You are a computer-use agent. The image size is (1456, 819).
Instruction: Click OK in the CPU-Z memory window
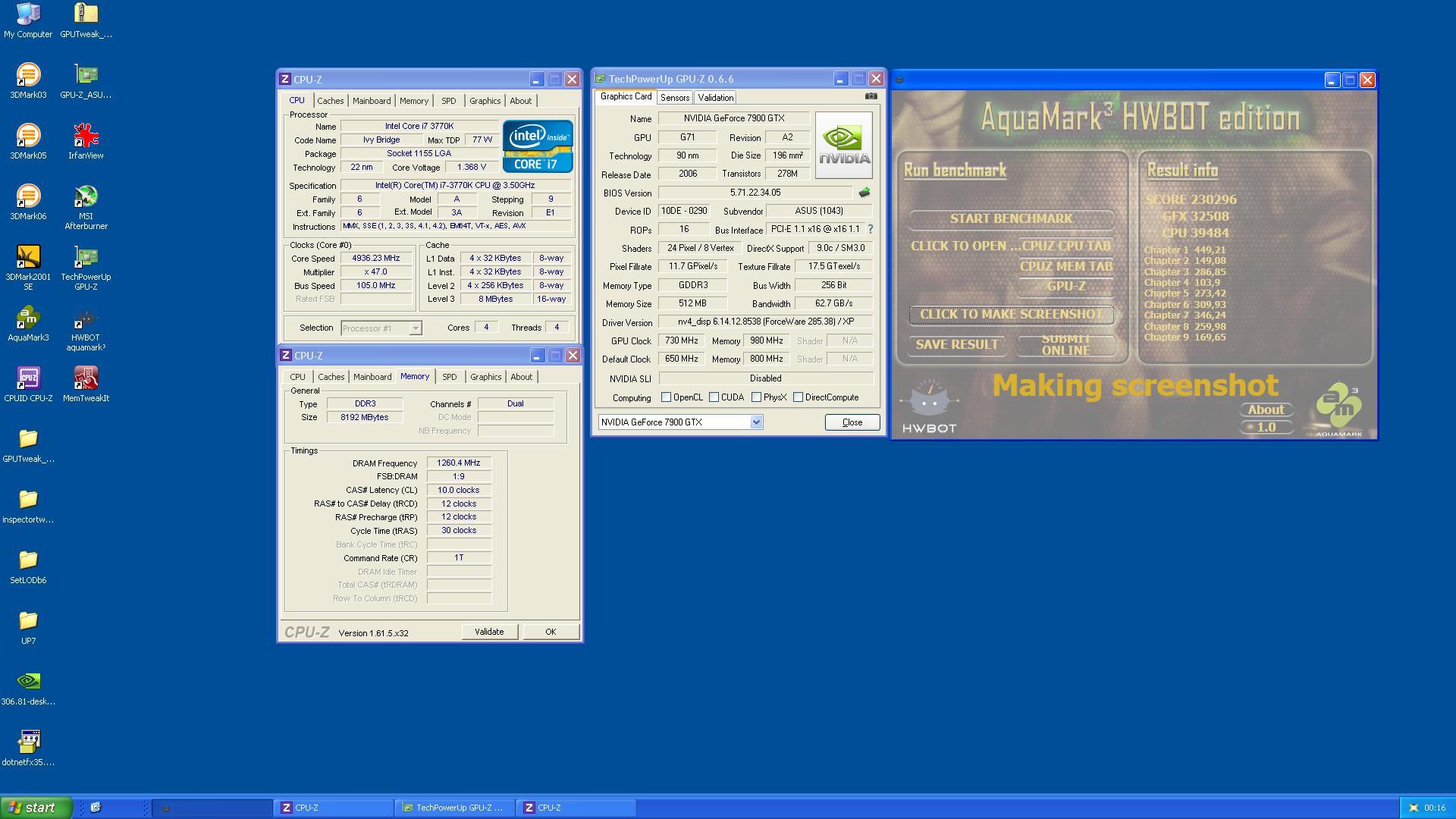[551, 632]
